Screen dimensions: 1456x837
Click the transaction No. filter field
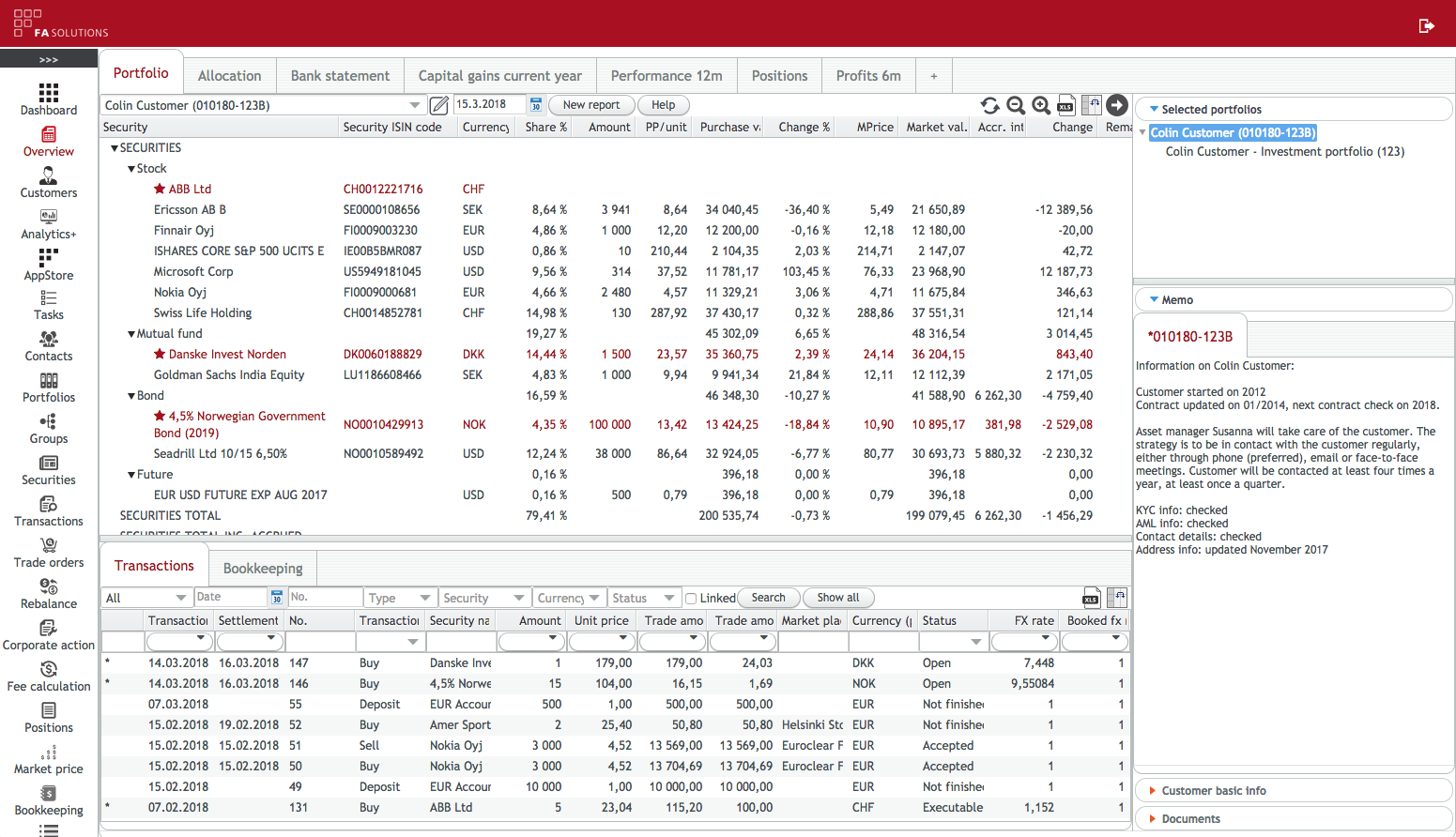(325, 597)
